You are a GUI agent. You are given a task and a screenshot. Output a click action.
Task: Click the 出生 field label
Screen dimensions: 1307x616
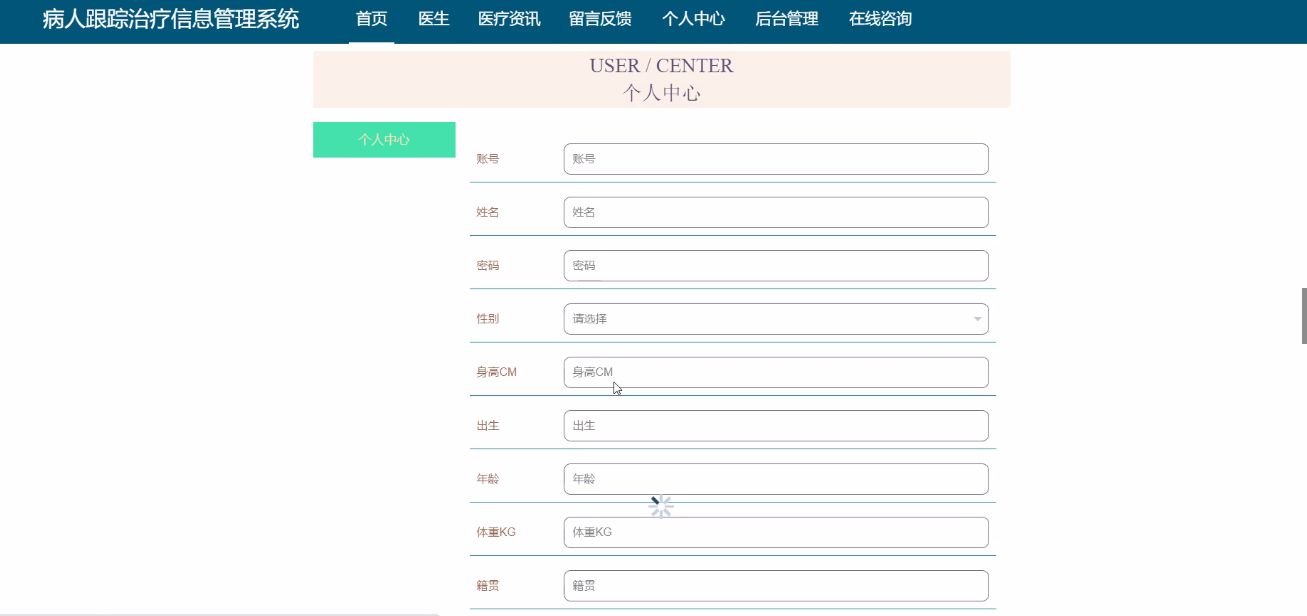487,426
